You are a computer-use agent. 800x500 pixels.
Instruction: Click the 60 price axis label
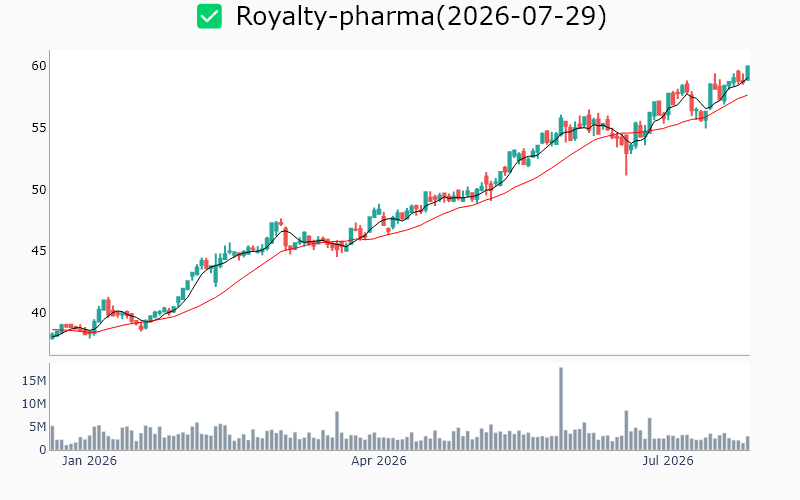[x=39, y=66]
